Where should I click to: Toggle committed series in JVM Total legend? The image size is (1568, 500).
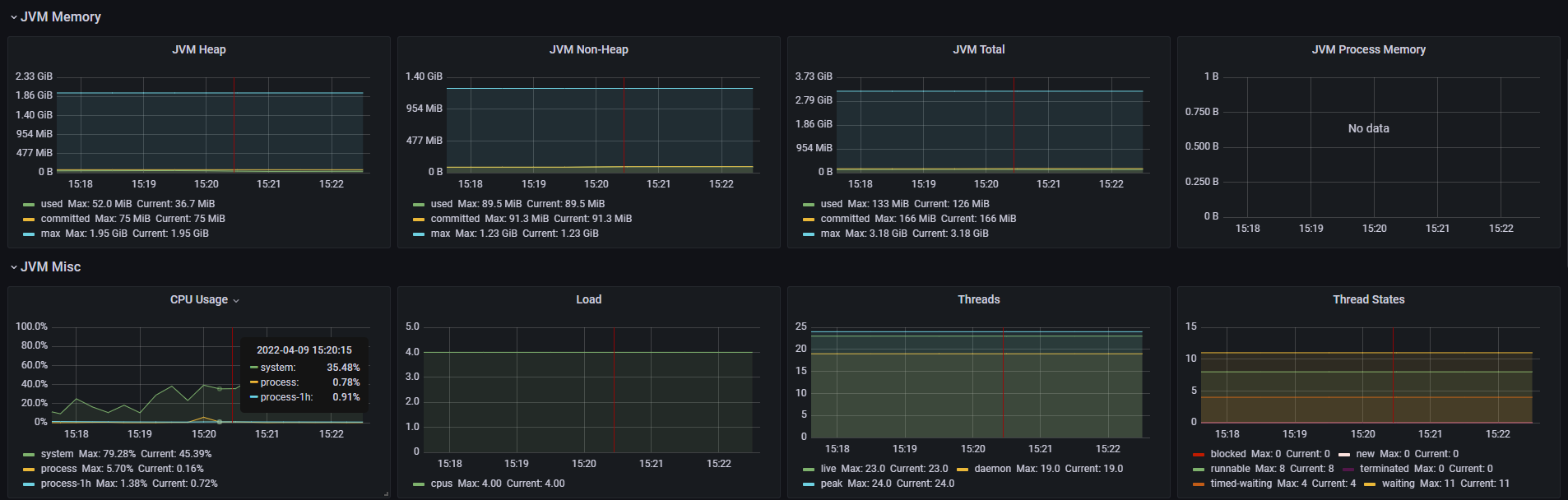[x=845, y=219]
